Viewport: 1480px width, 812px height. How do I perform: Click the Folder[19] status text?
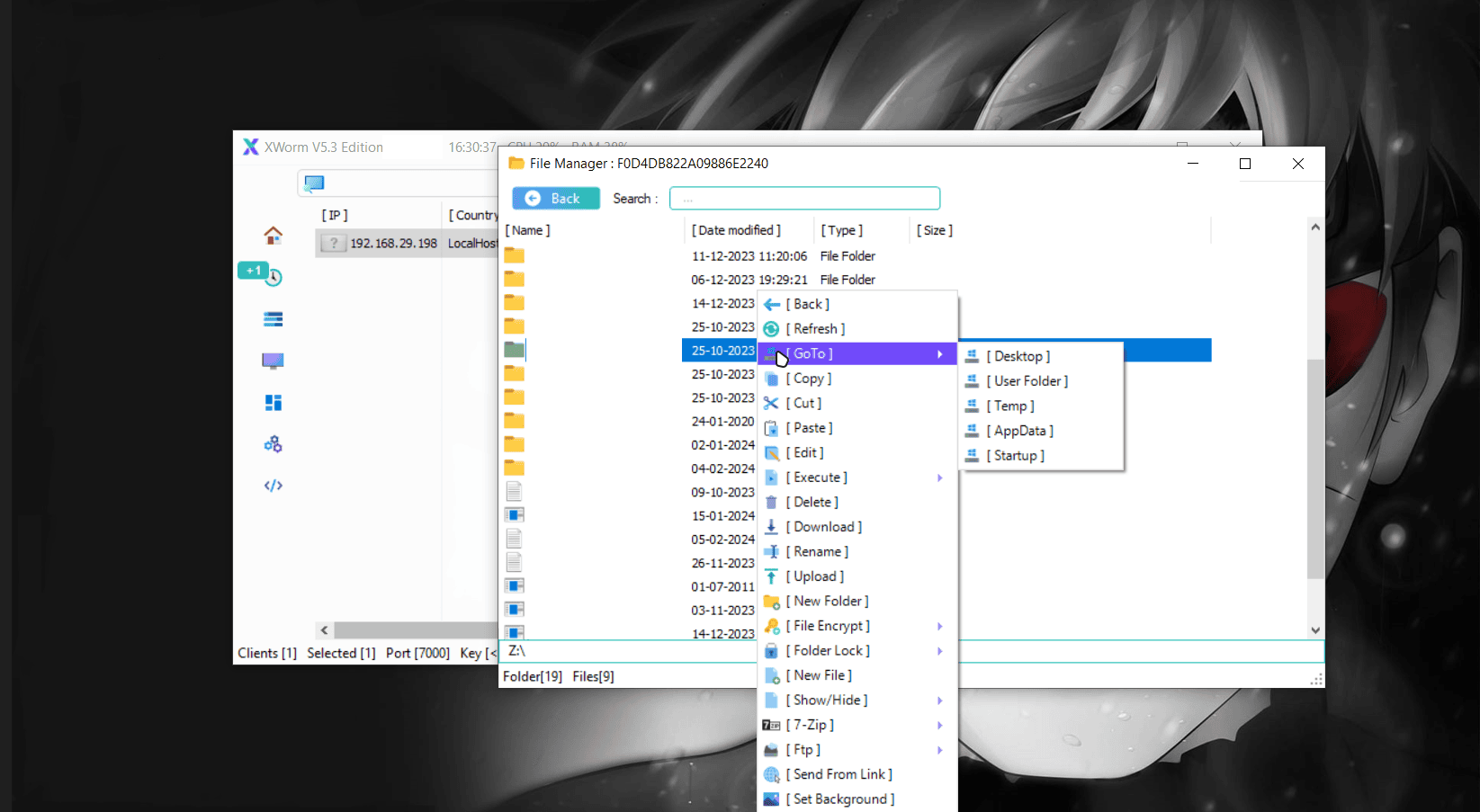point(533,676)
